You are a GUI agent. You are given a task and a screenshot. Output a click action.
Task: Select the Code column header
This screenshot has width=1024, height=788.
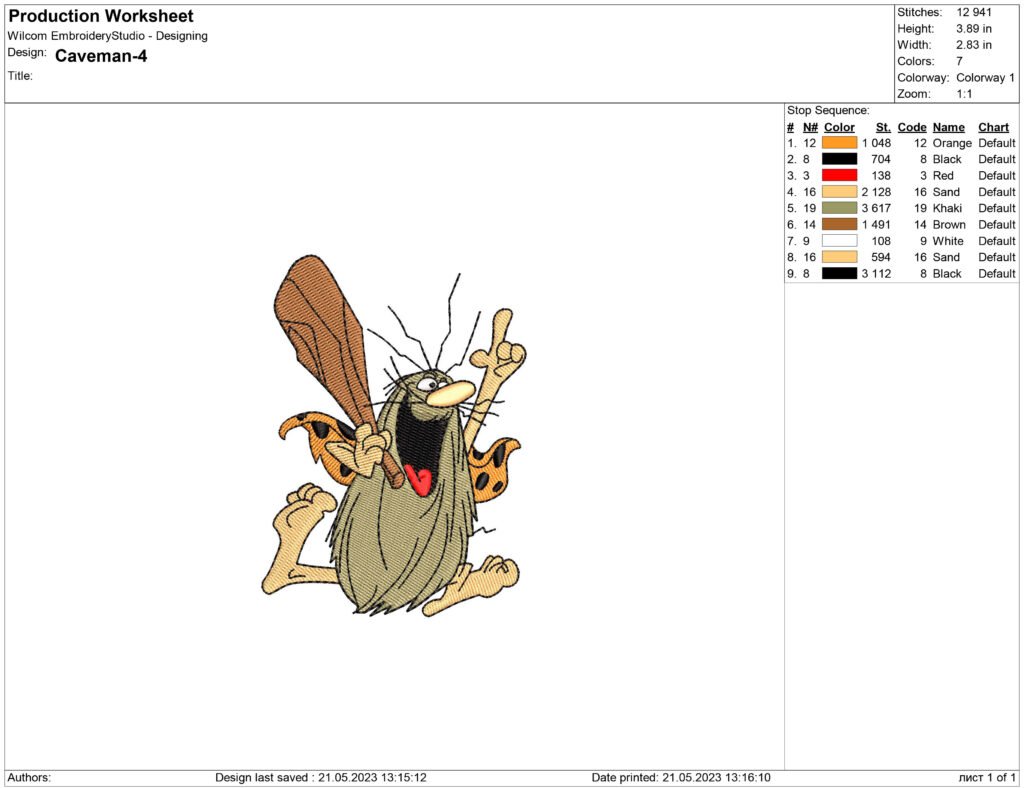point(912,127)
